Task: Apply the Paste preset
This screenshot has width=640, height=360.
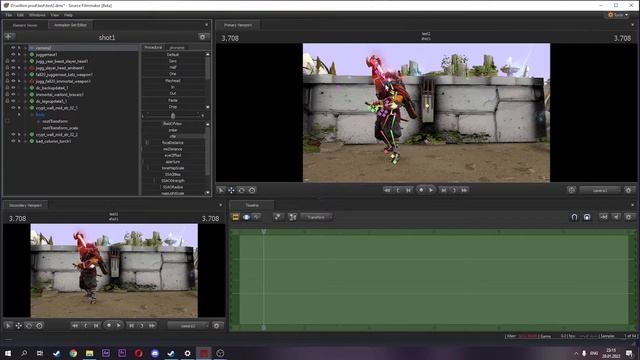Action: click(173, 100)
